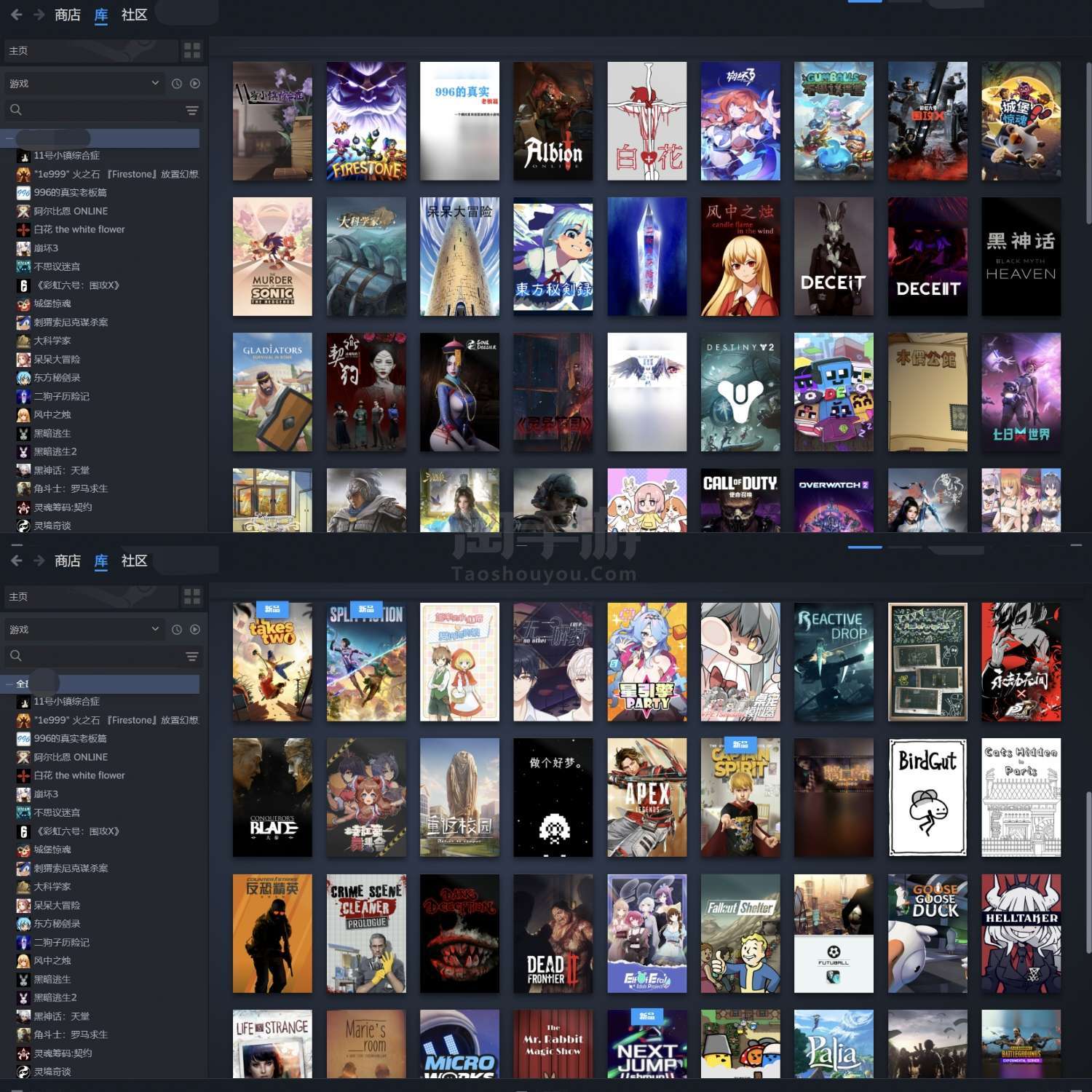Open the Fallout Shelter cover
Screen dimensions: 1092x1092
point(740,933)
